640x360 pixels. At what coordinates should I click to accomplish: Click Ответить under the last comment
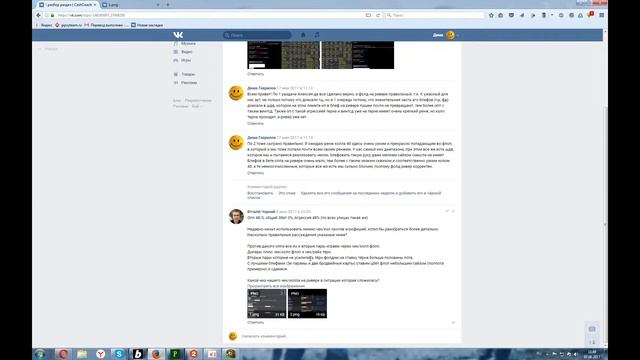256,322
